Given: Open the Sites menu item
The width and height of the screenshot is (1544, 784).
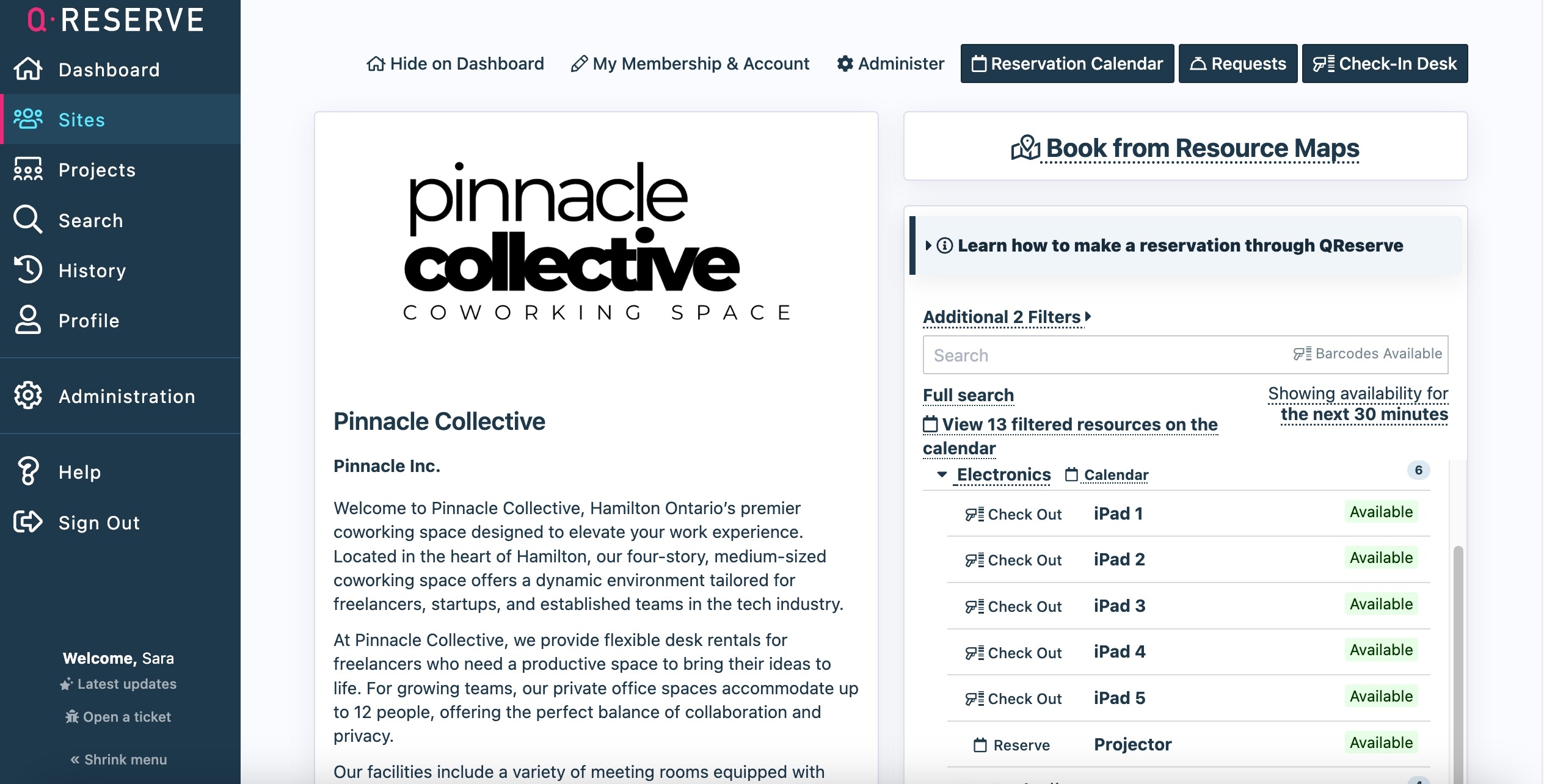Looking at the screenshot, I should (x=81, y=120).
